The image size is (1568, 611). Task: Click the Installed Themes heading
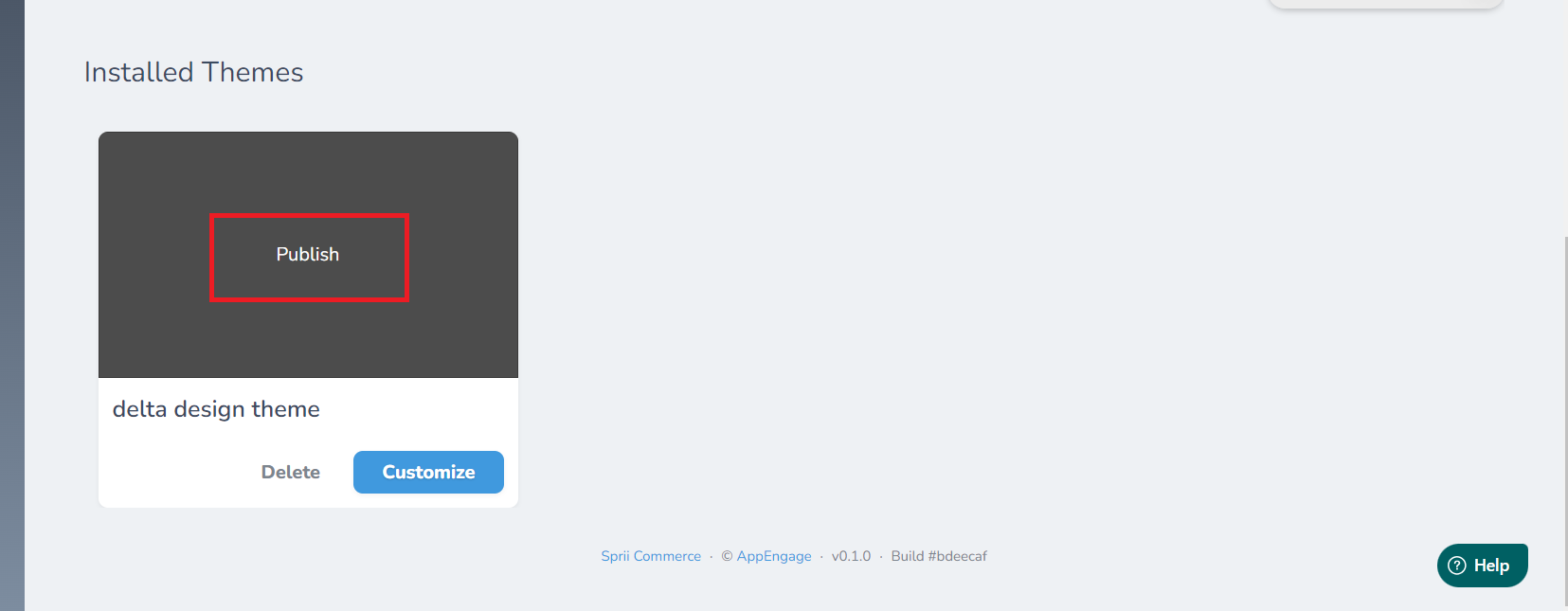(193, 72)
